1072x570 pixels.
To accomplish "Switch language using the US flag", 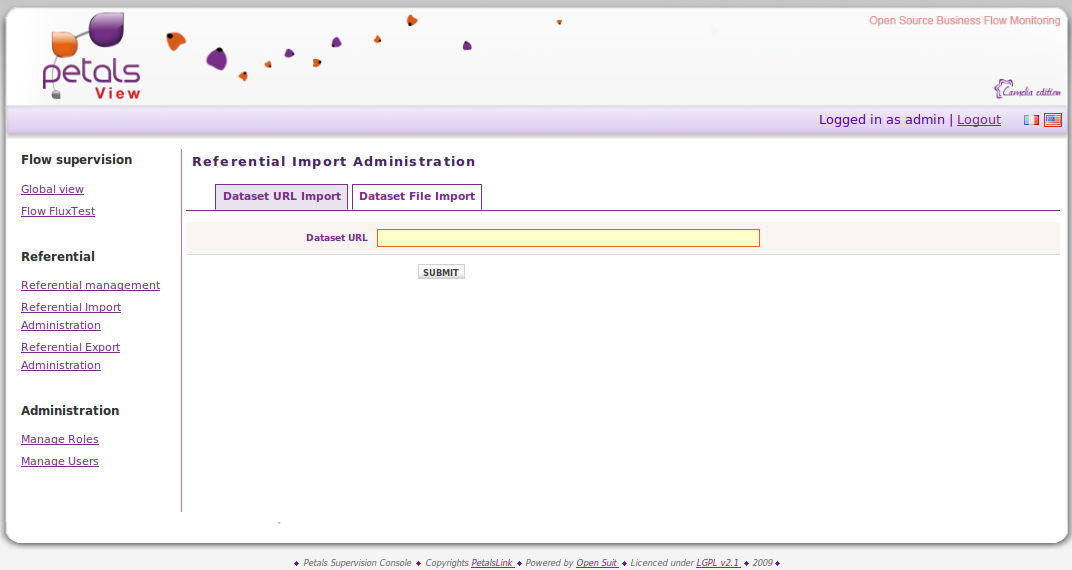I will (1053, 120).
